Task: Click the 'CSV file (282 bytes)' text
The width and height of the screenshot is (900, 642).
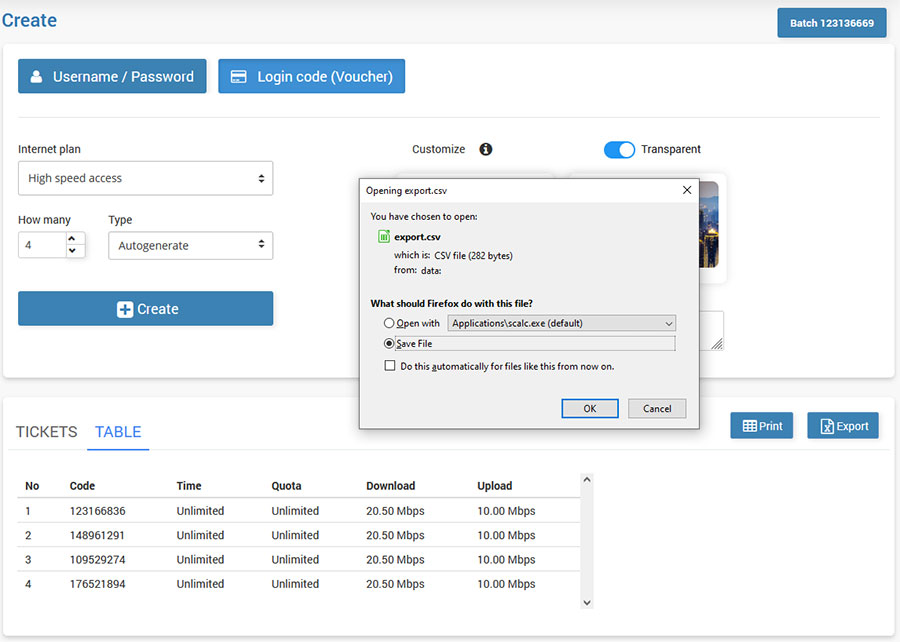Action: [x=474, y=256]
